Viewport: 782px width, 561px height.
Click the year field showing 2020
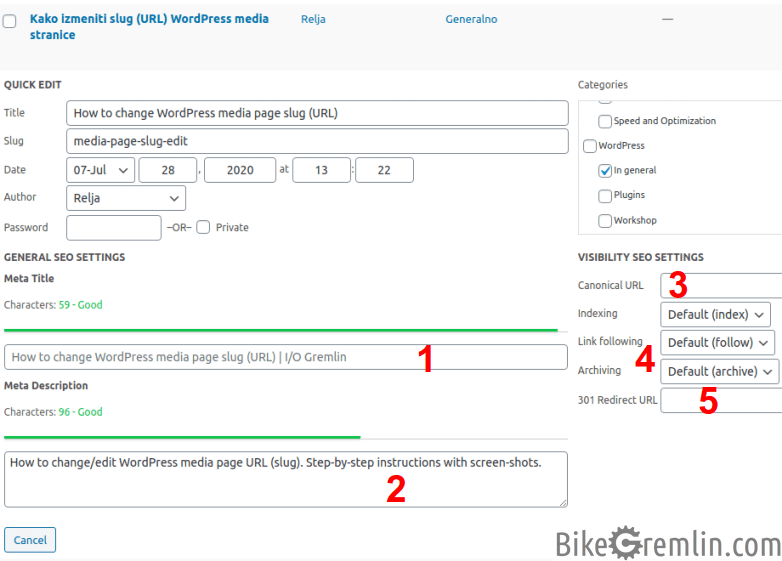(240, 170)
